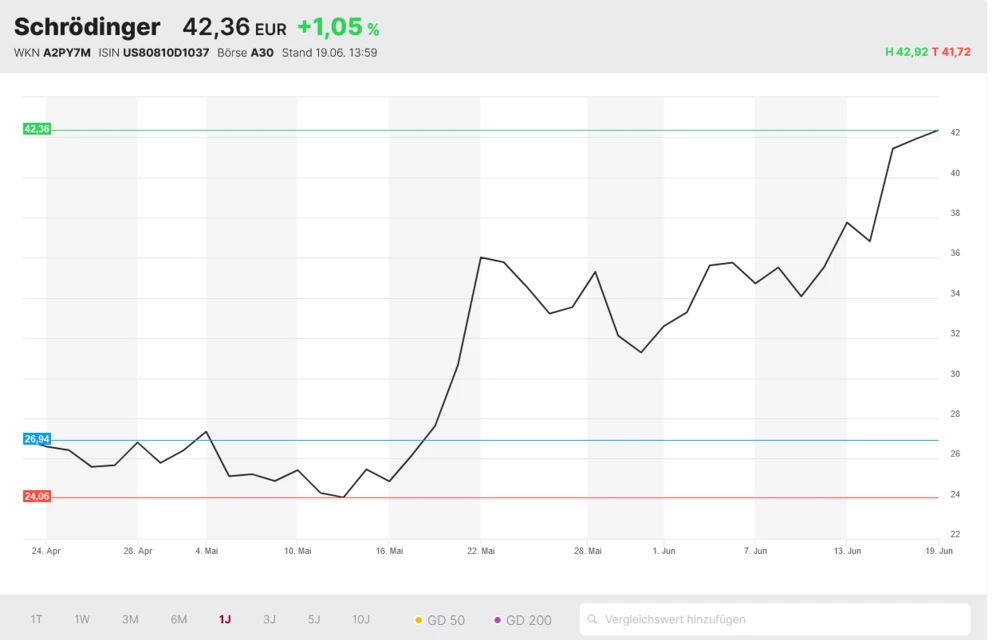1000x640 pixels.
Task: Click the green 42,36 price marker
Action: pyautogui.click(x=37, y=129)
